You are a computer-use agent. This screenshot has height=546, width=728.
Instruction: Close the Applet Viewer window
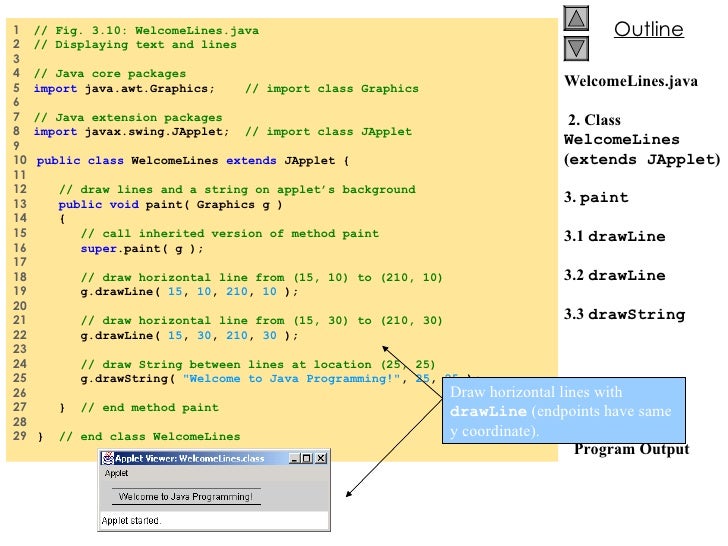click(x=321, y=458)
